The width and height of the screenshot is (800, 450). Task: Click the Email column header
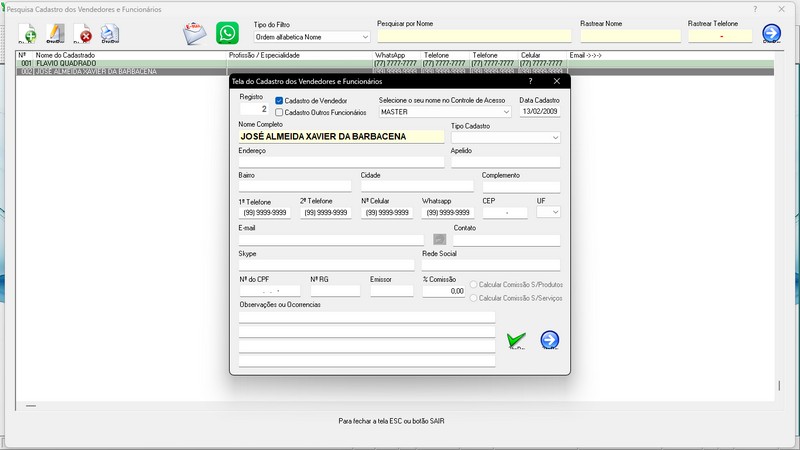586,55
